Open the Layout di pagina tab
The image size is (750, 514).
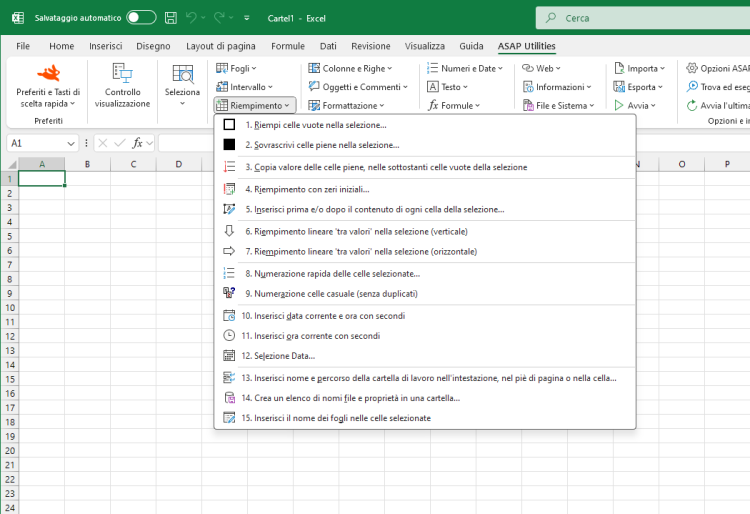pyautogui.click(x=221, y=46)
